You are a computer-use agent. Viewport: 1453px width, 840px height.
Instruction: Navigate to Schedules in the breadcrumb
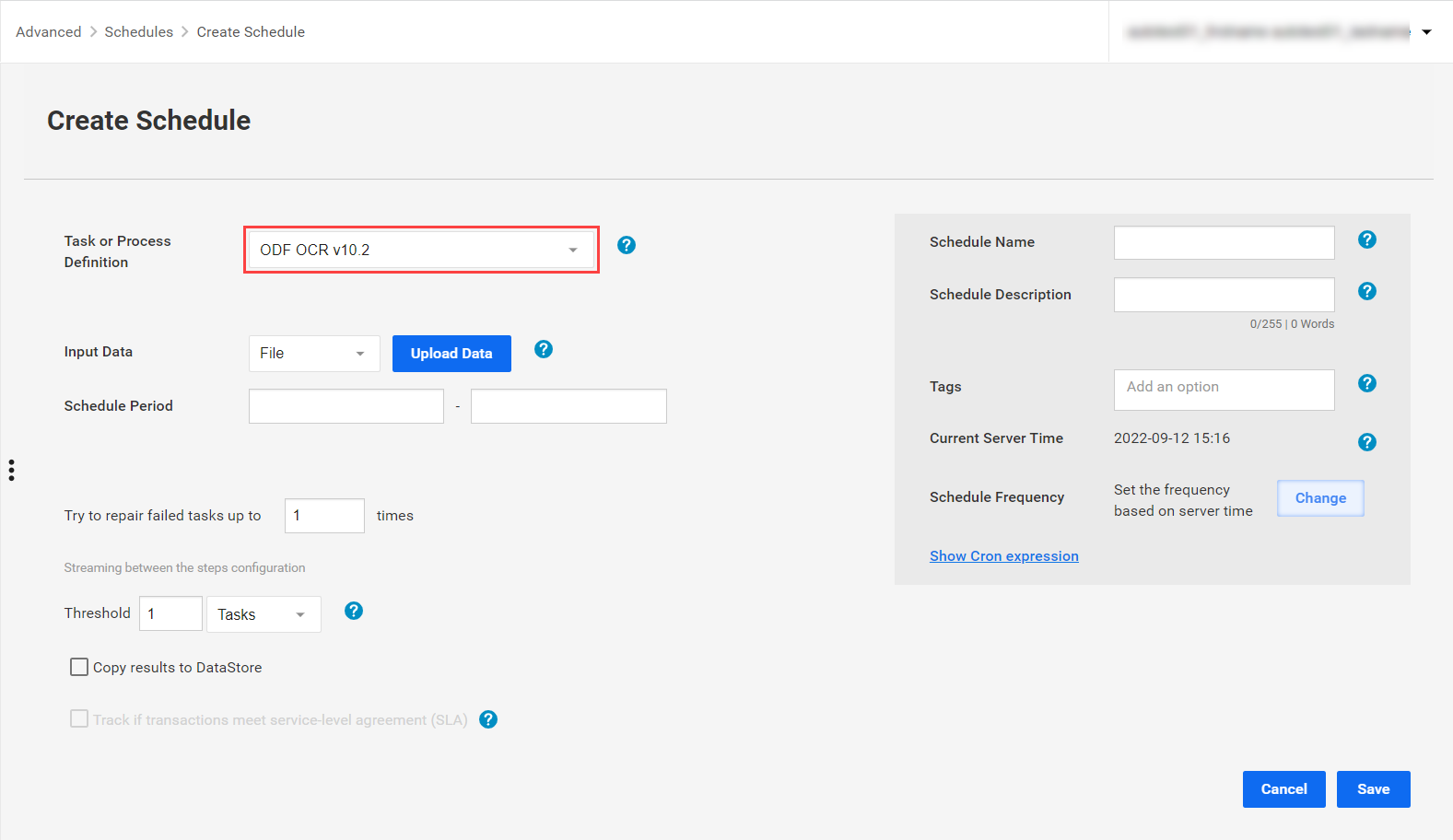tap(139, 31)
